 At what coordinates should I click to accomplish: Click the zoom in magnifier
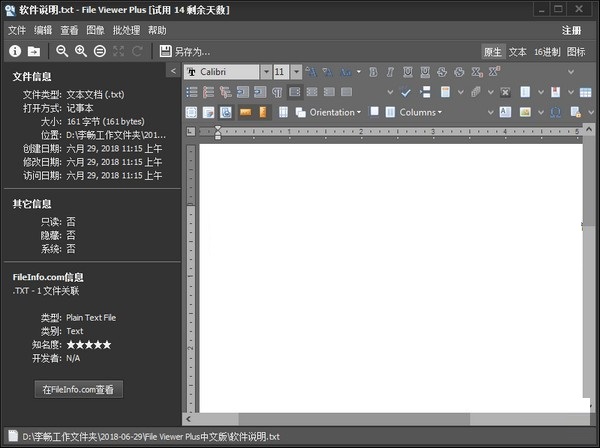tap(81, 51)
